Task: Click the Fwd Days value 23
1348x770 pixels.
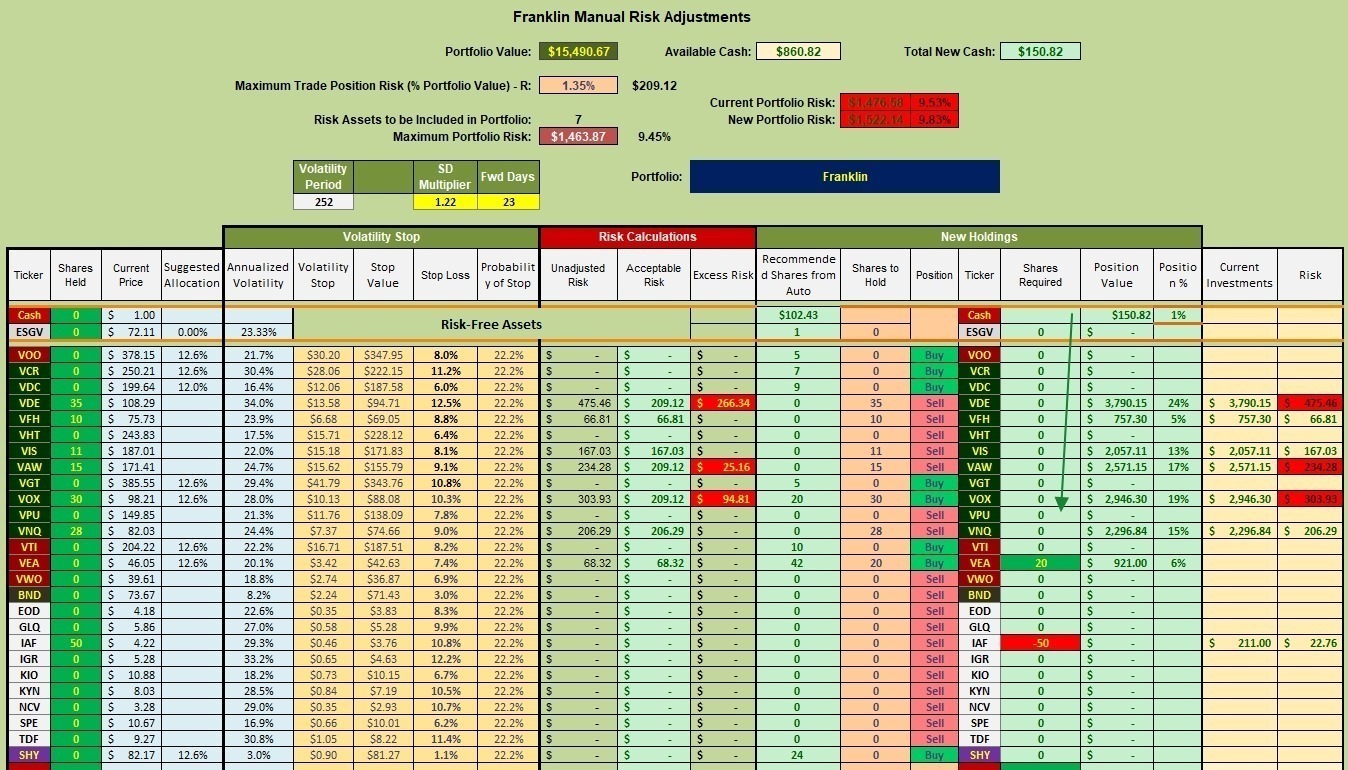Action: [x=508, y=202]
